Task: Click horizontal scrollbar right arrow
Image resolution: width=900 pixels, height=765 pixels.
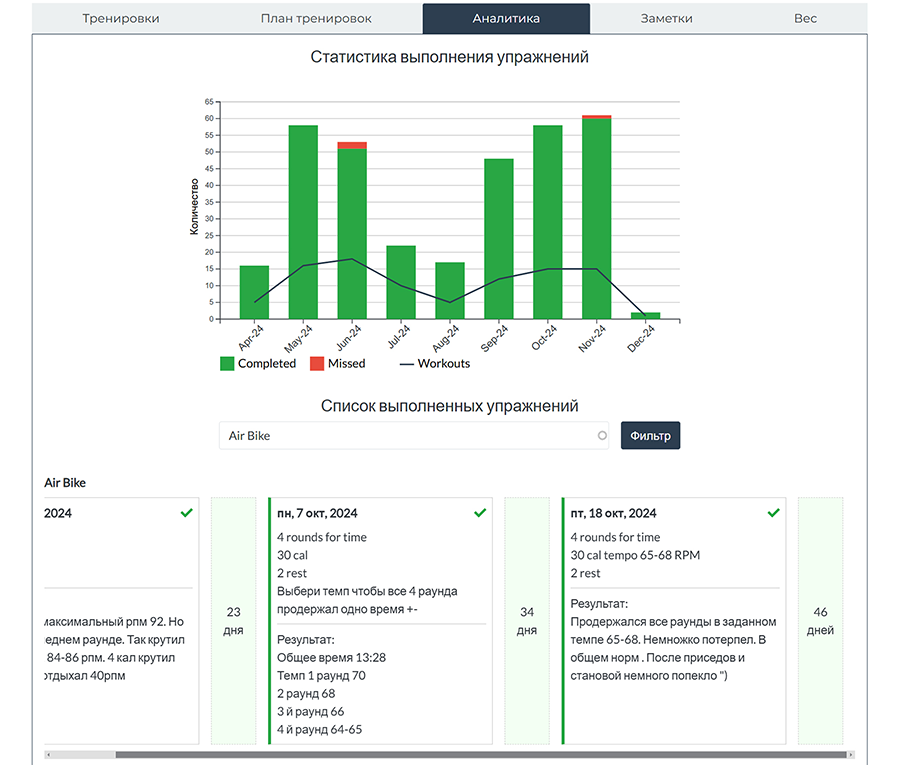Action: (x=851, y=754)
